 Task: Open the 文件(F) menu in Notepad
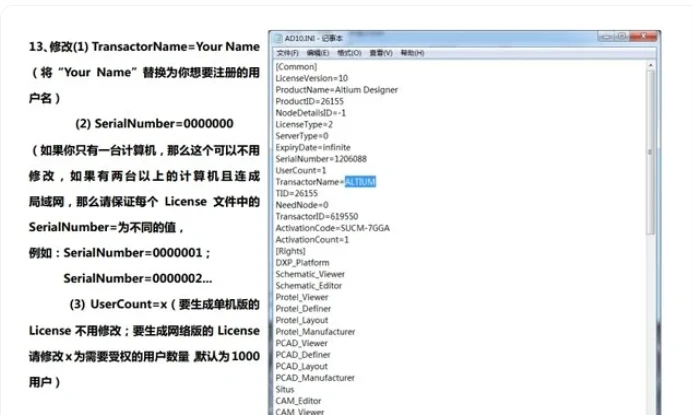[287, 53]
